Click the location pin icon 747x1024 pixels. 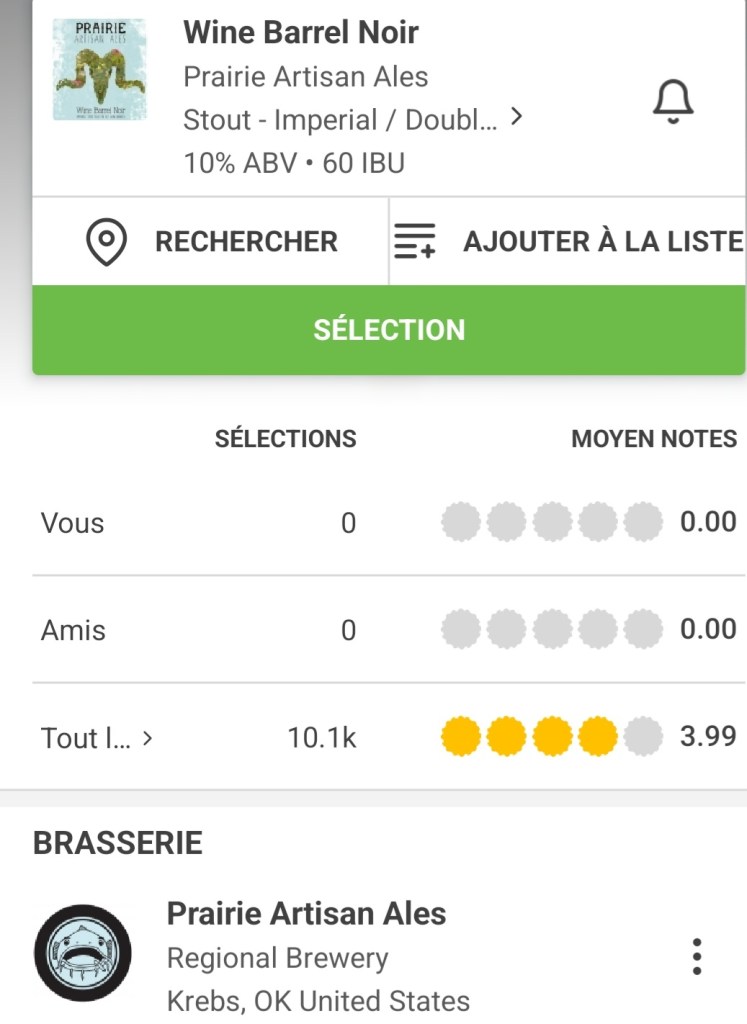(106, 242)
